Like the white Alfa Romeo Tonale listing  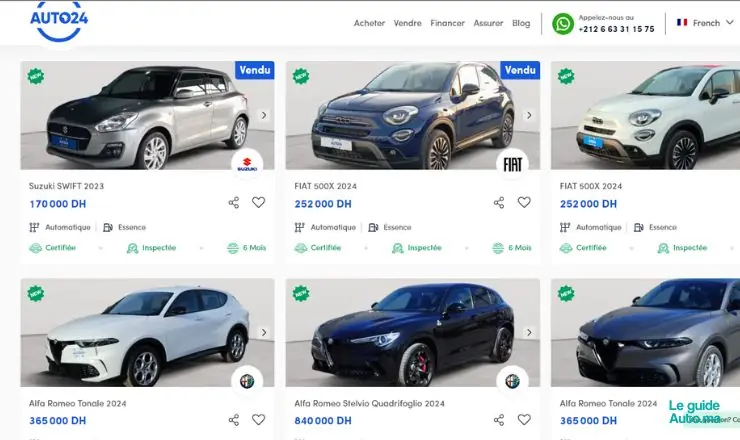(x=258, y=421)
